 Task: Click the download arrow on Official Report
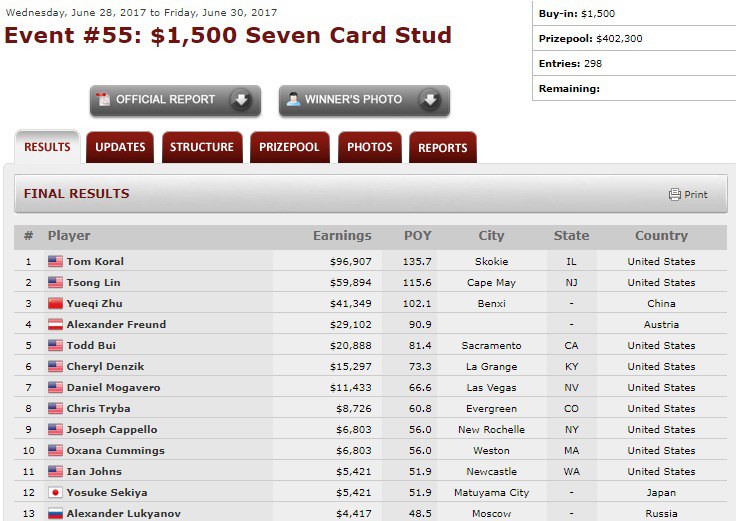(x=240, y=100)
